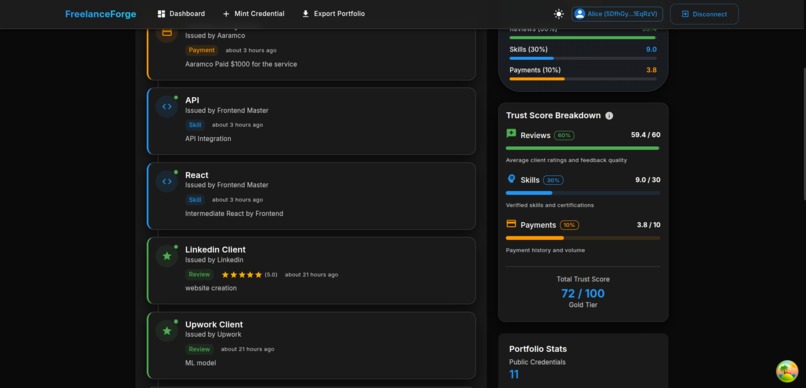806x388 pixels.
Task: Click the 10% badge beside Payments
Action: [569, 225]
